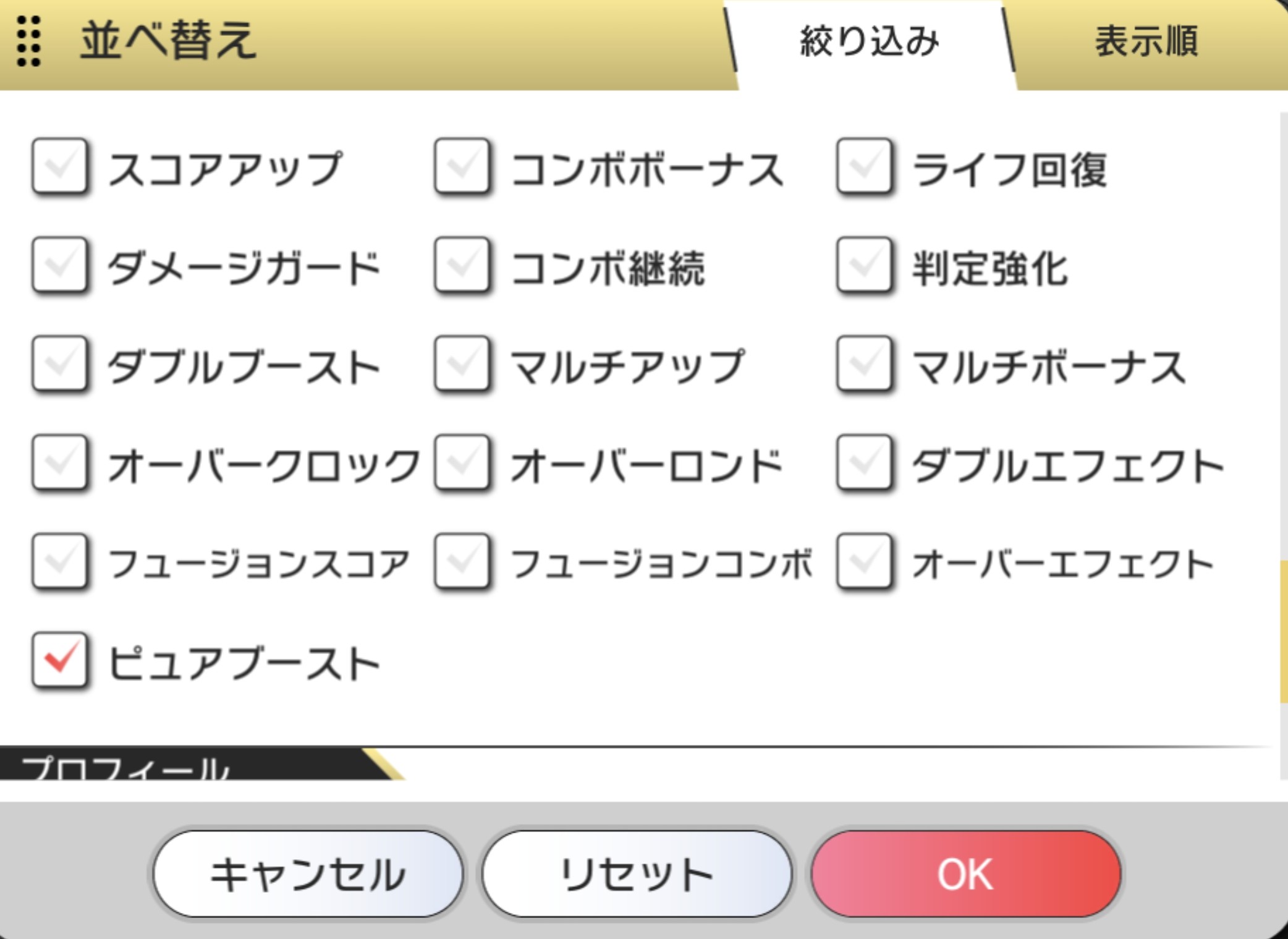
Task: Click the six-dot grip icon beside 並べ替え
Action: click(x=28, y=41)
